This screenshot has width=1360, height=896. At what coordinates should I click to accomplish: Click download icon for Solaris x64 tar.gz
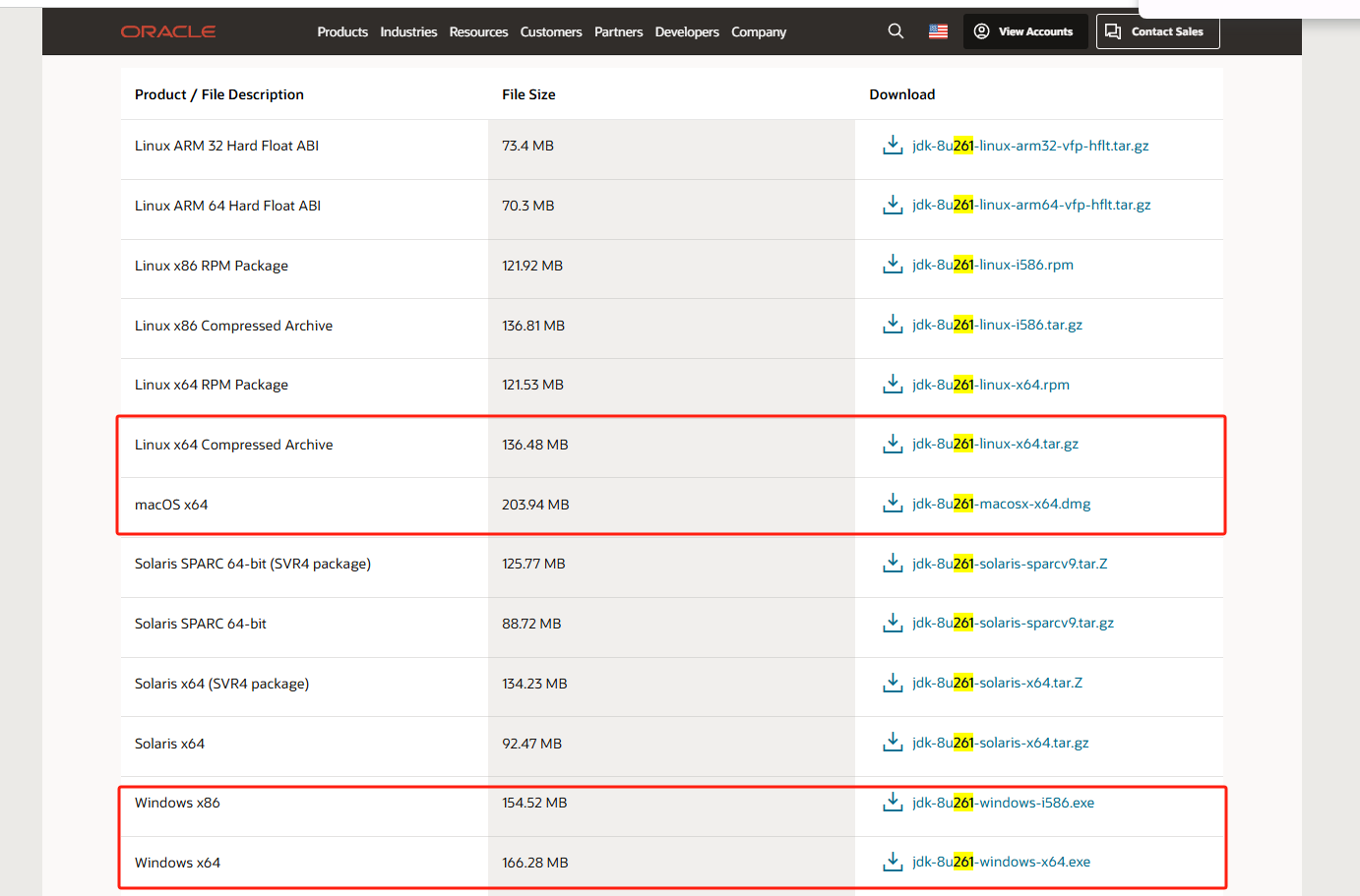coord(893,743)
